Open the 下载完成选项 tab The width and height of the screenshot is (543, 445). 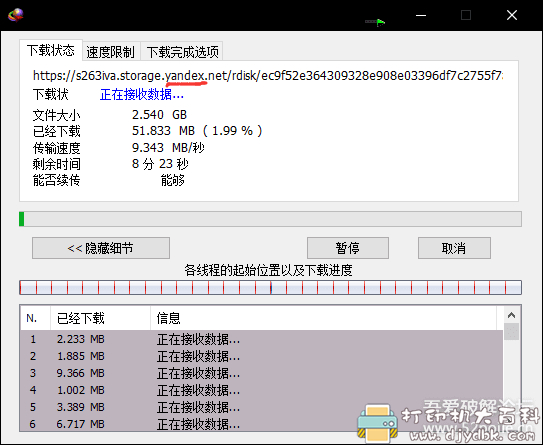(x=183, y=52)
